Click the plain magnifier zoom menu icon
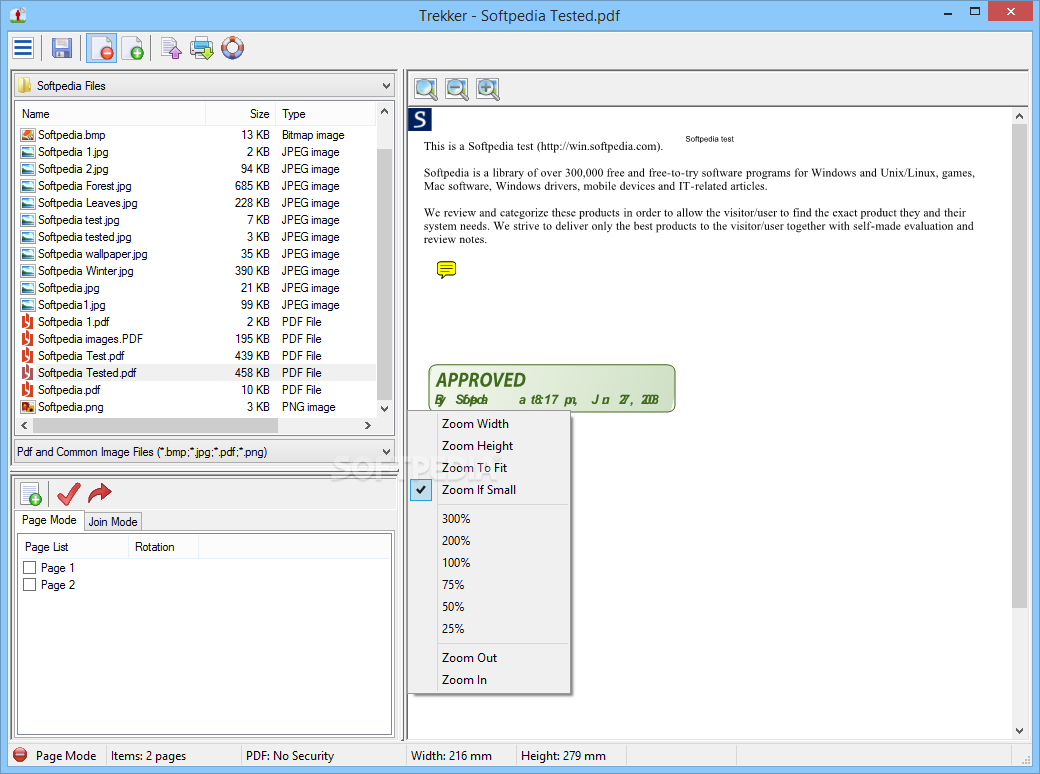 (426, 88)
